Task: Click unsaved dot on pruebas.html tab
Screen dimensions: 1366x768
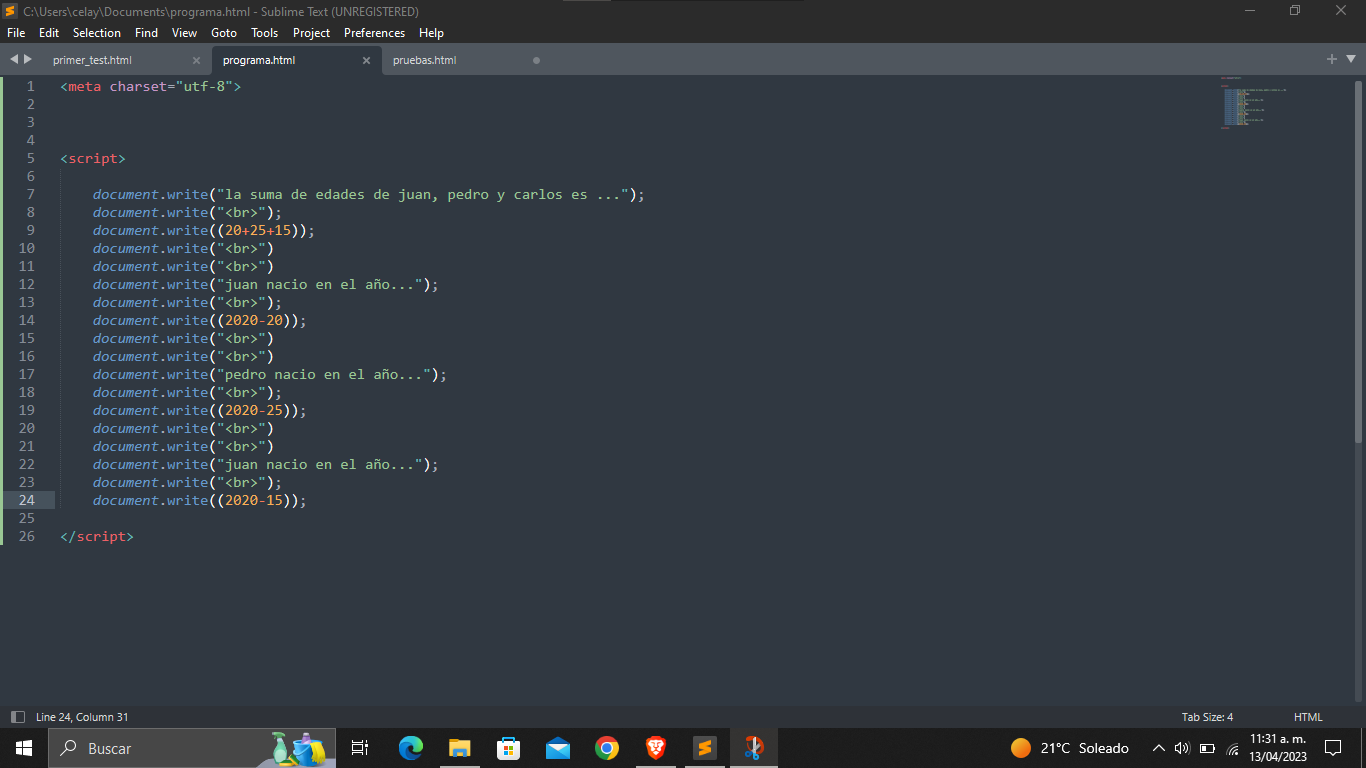Action: pos(536,60)
